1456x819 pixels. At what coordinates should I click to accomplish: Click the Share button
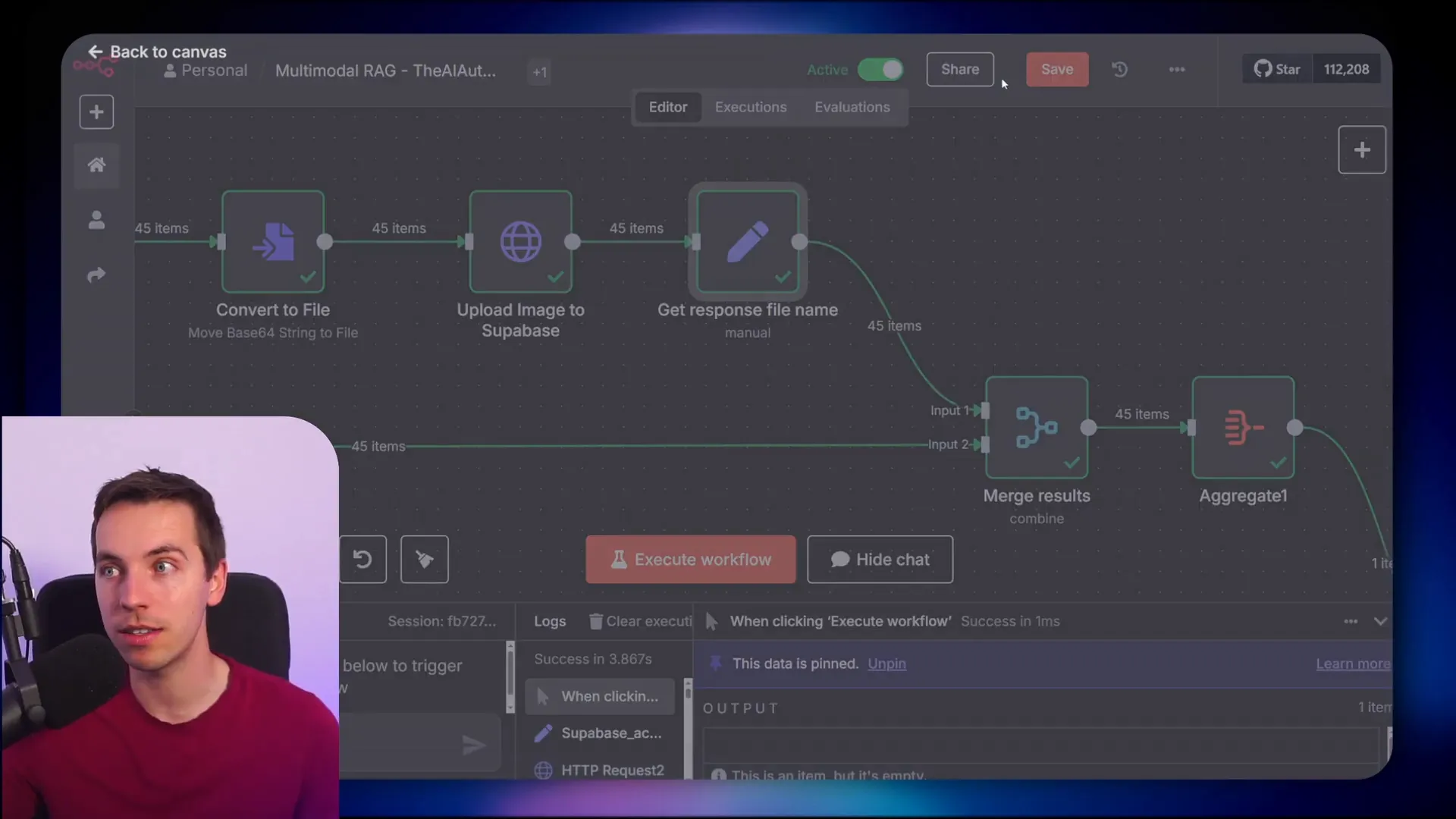click(x=960, y=69)
